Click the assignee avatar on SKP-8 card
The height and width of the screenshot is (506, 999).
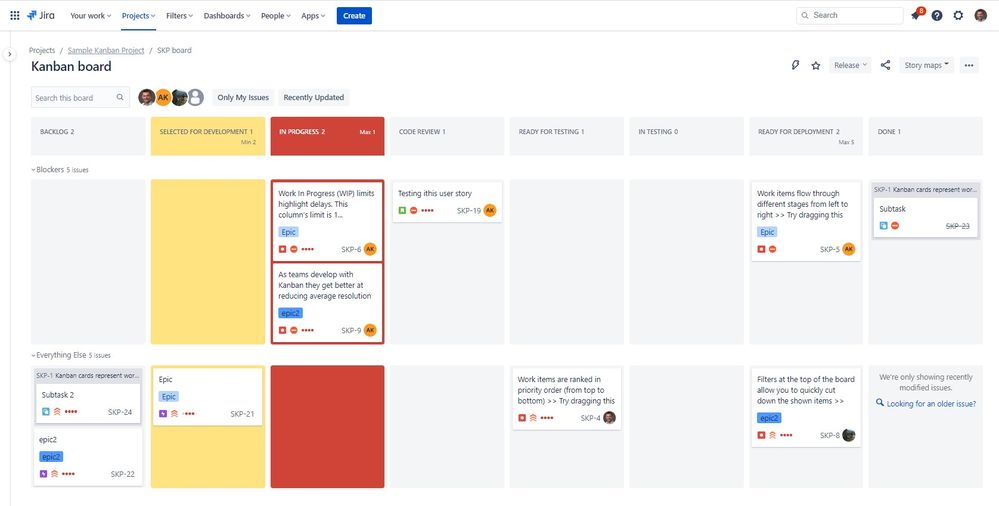click(x=848, y=435)
